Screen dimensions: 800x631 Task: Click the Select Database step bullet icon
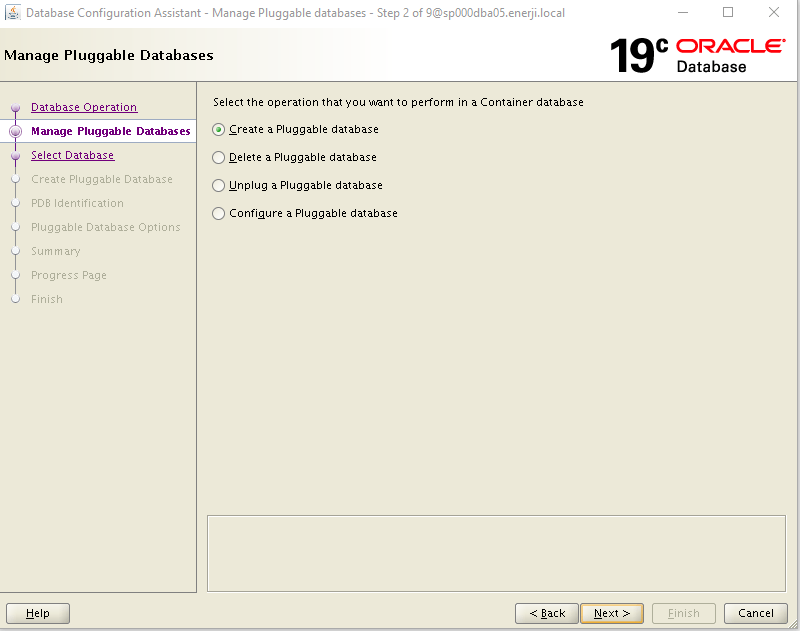[x=16, y=156]
